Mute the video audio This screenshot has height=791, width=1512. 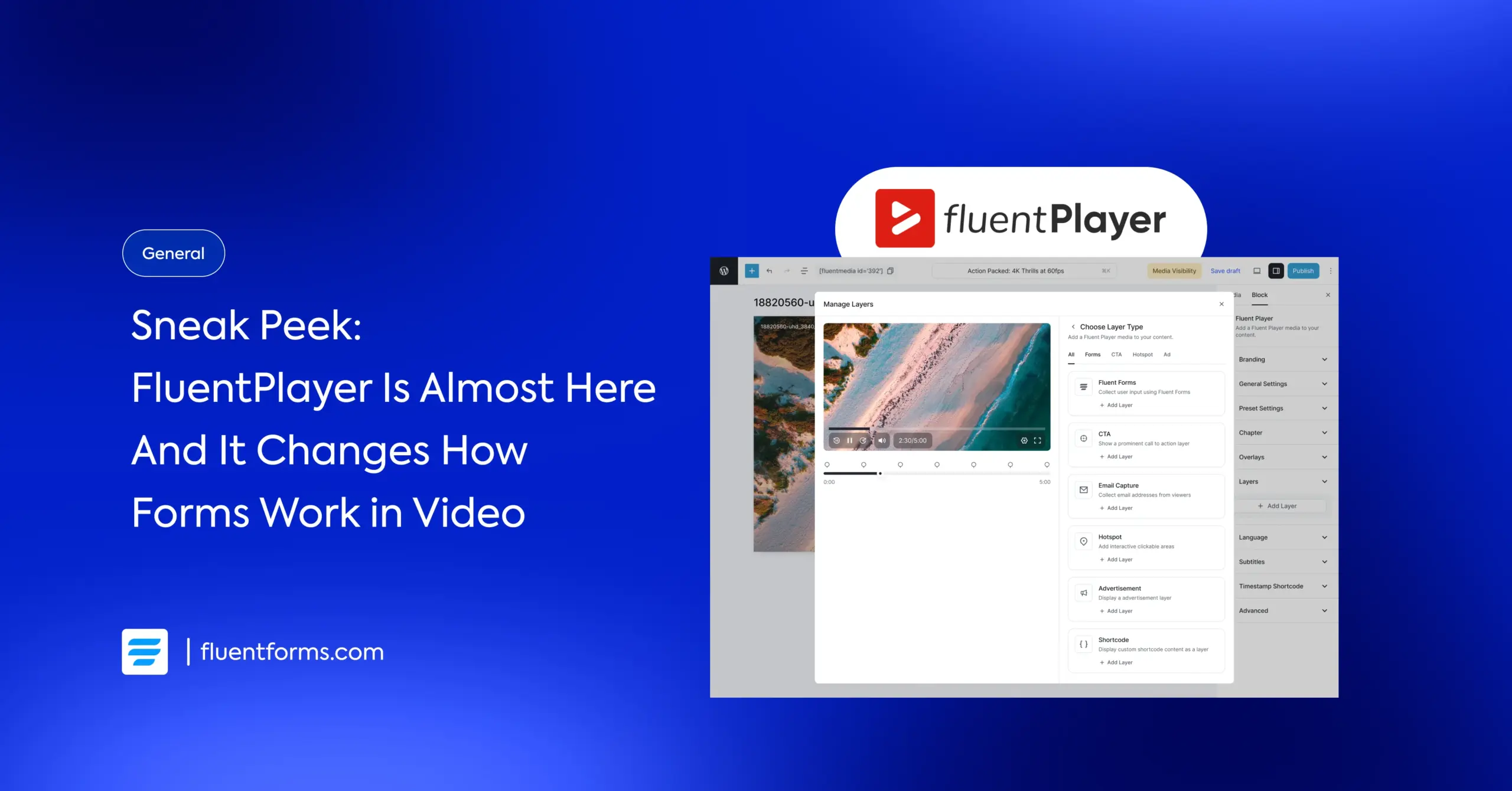coord(882,440)
